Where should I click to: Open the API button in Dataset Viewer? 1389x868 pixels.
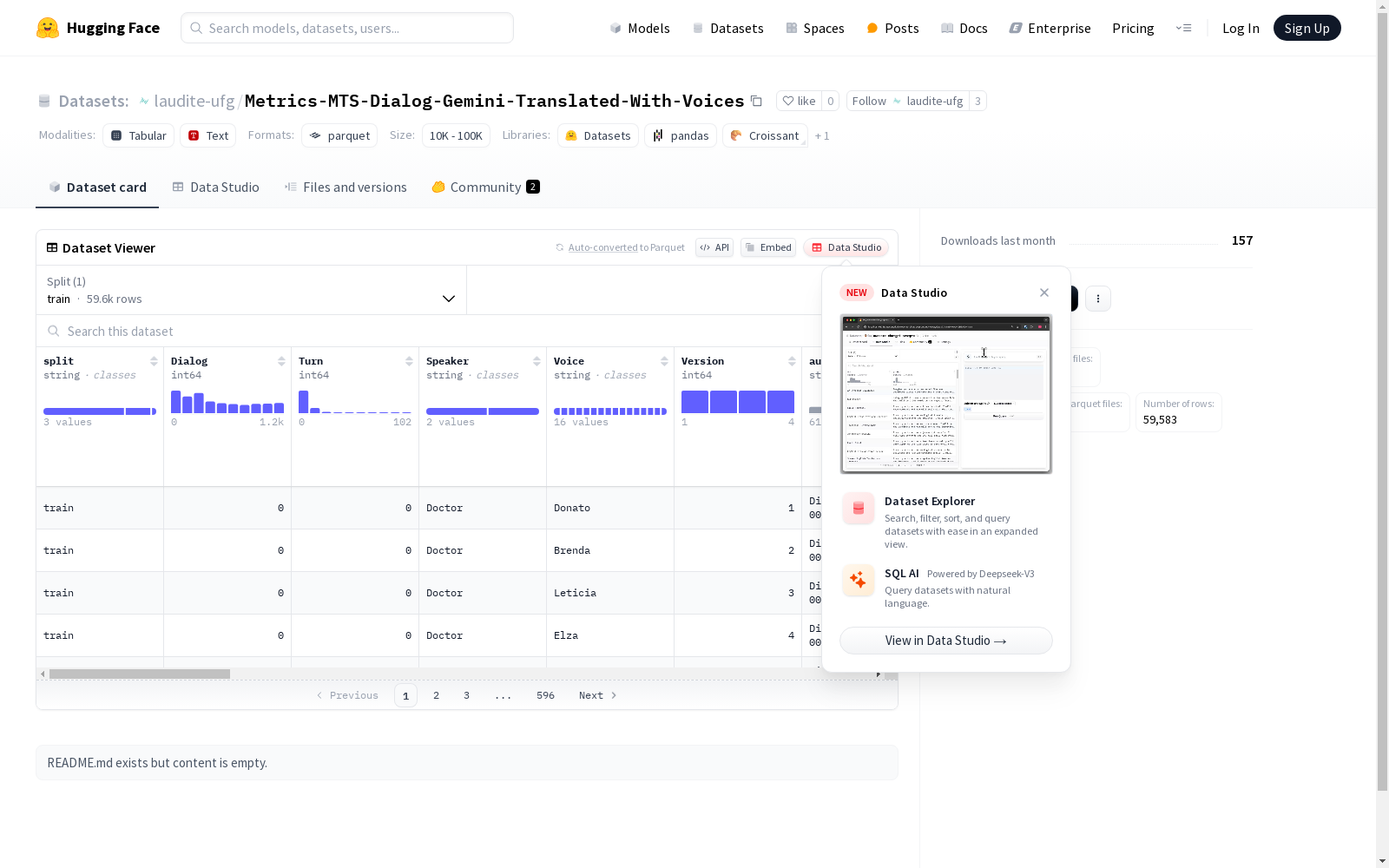tap(714, 247)
